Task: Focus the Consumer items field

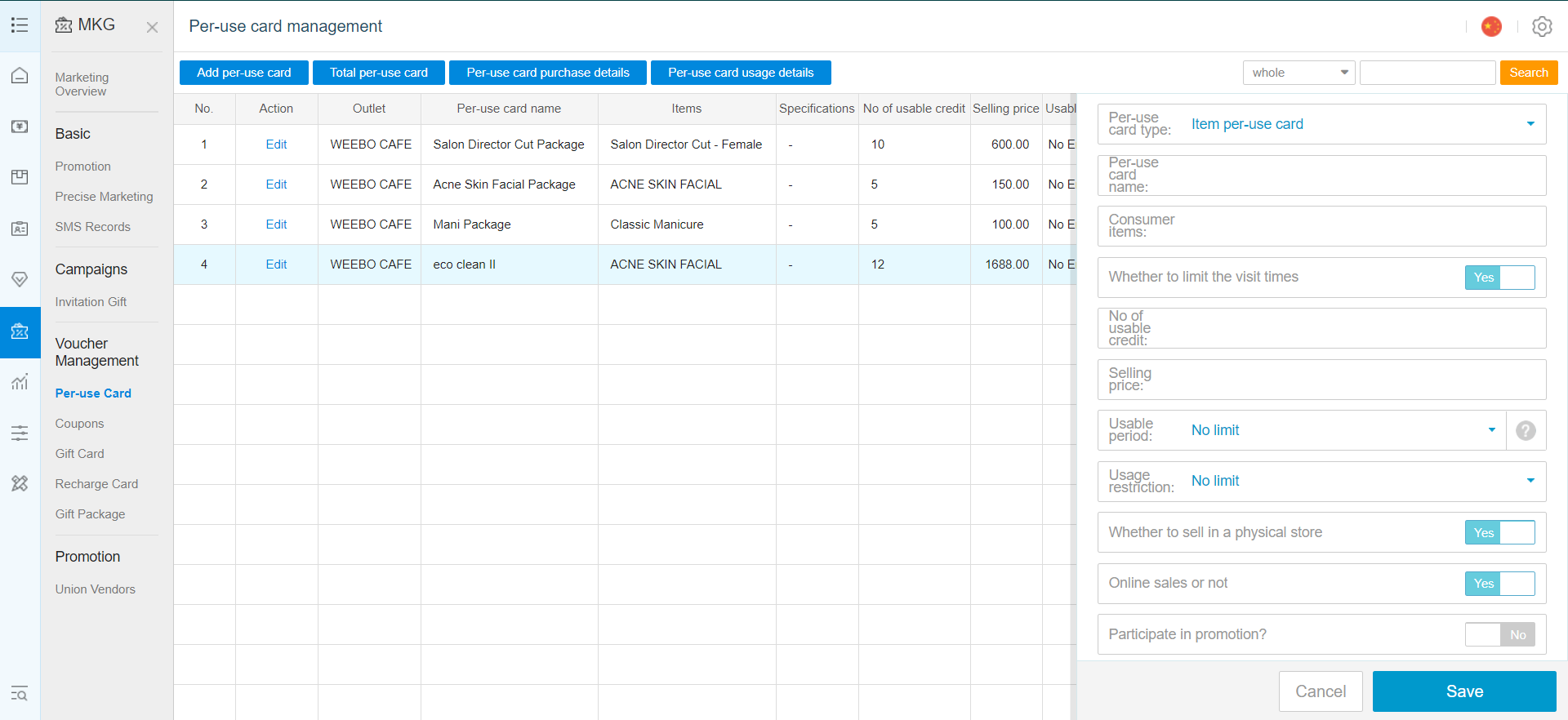Action: [x=1321, y=226]
